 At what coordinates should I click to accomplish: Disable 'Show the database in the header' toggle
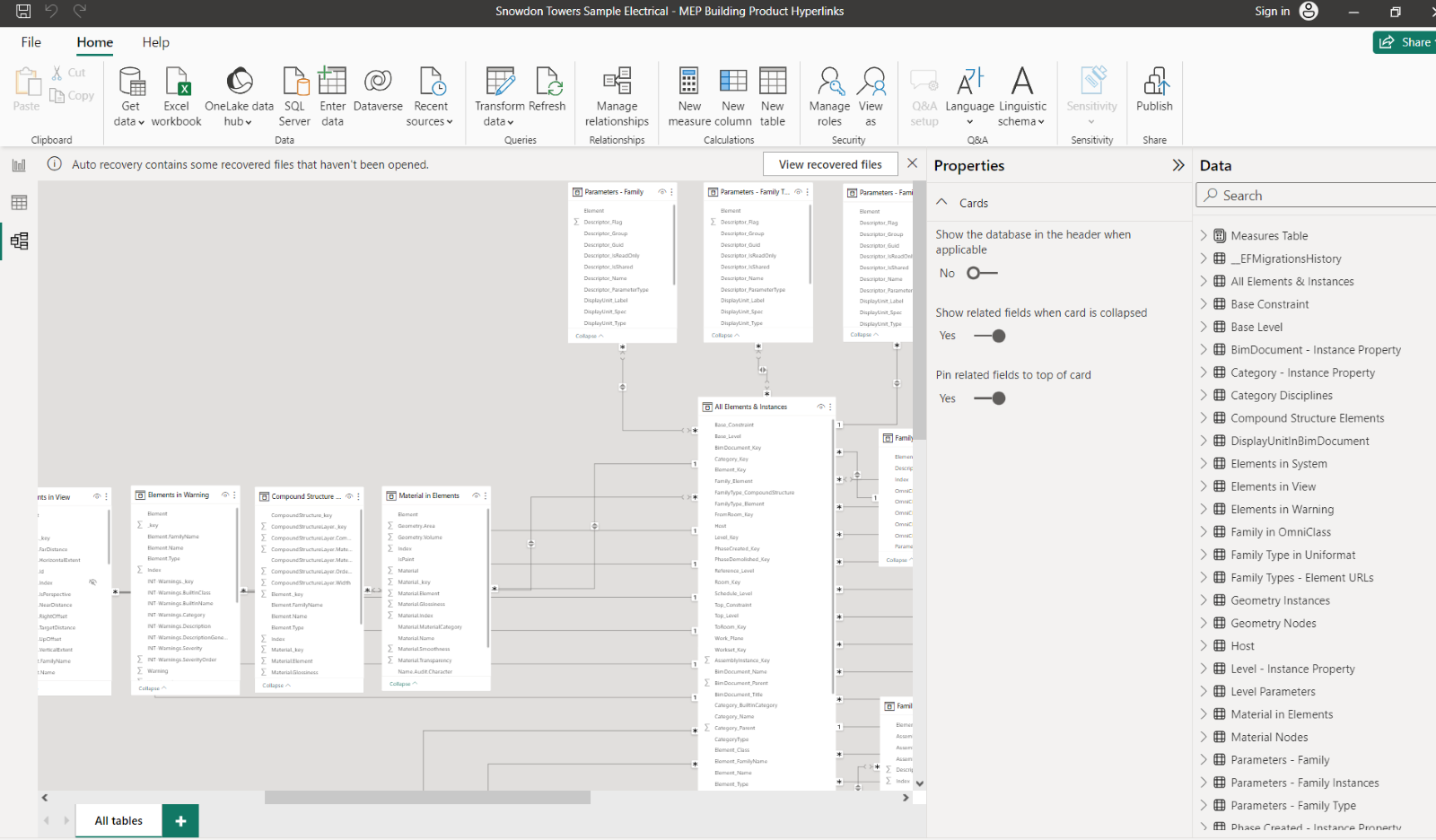tap(981, 273)
